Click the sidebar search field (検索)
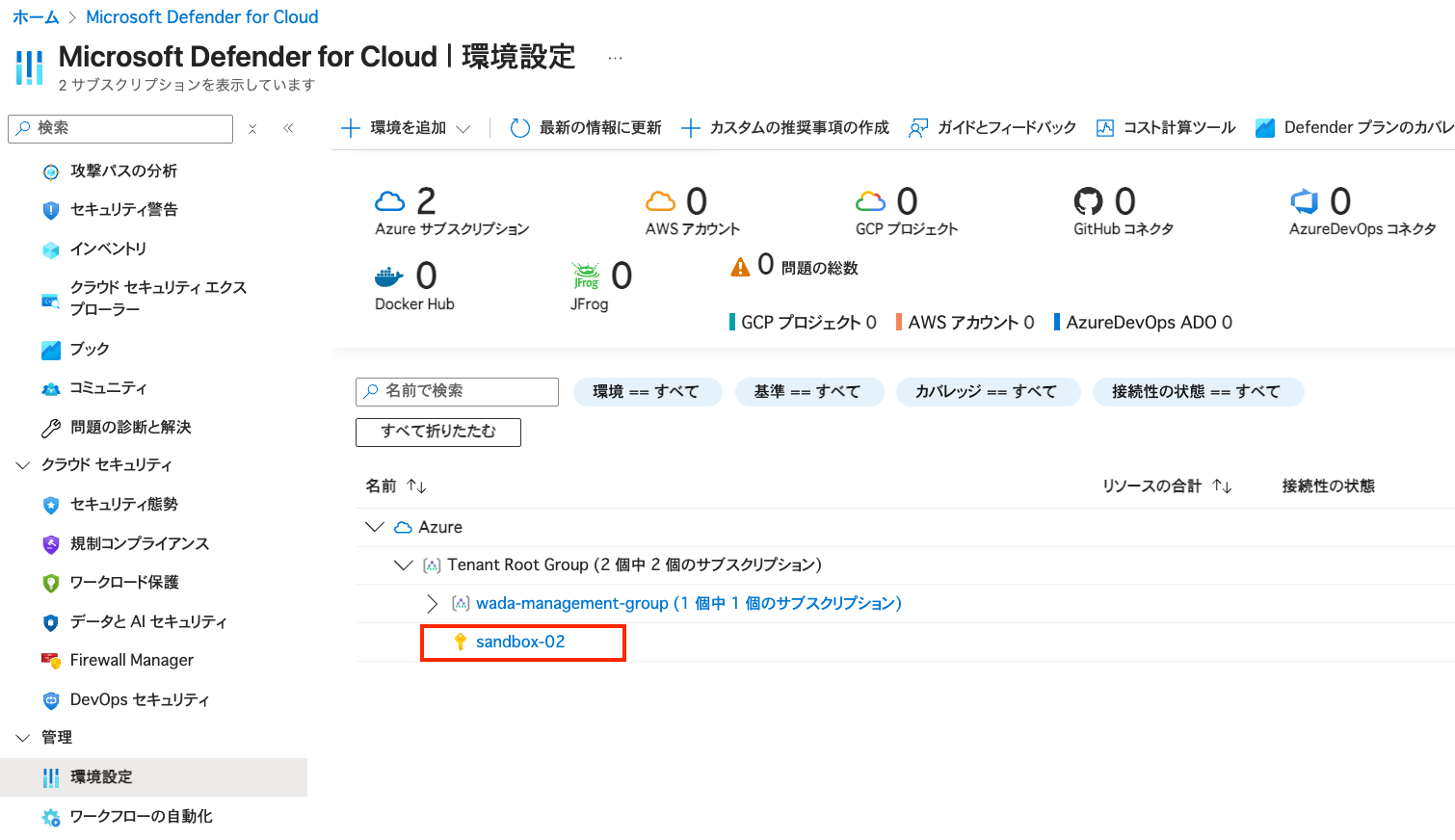Screen dimensions: 1455x840 pos(120,129)
